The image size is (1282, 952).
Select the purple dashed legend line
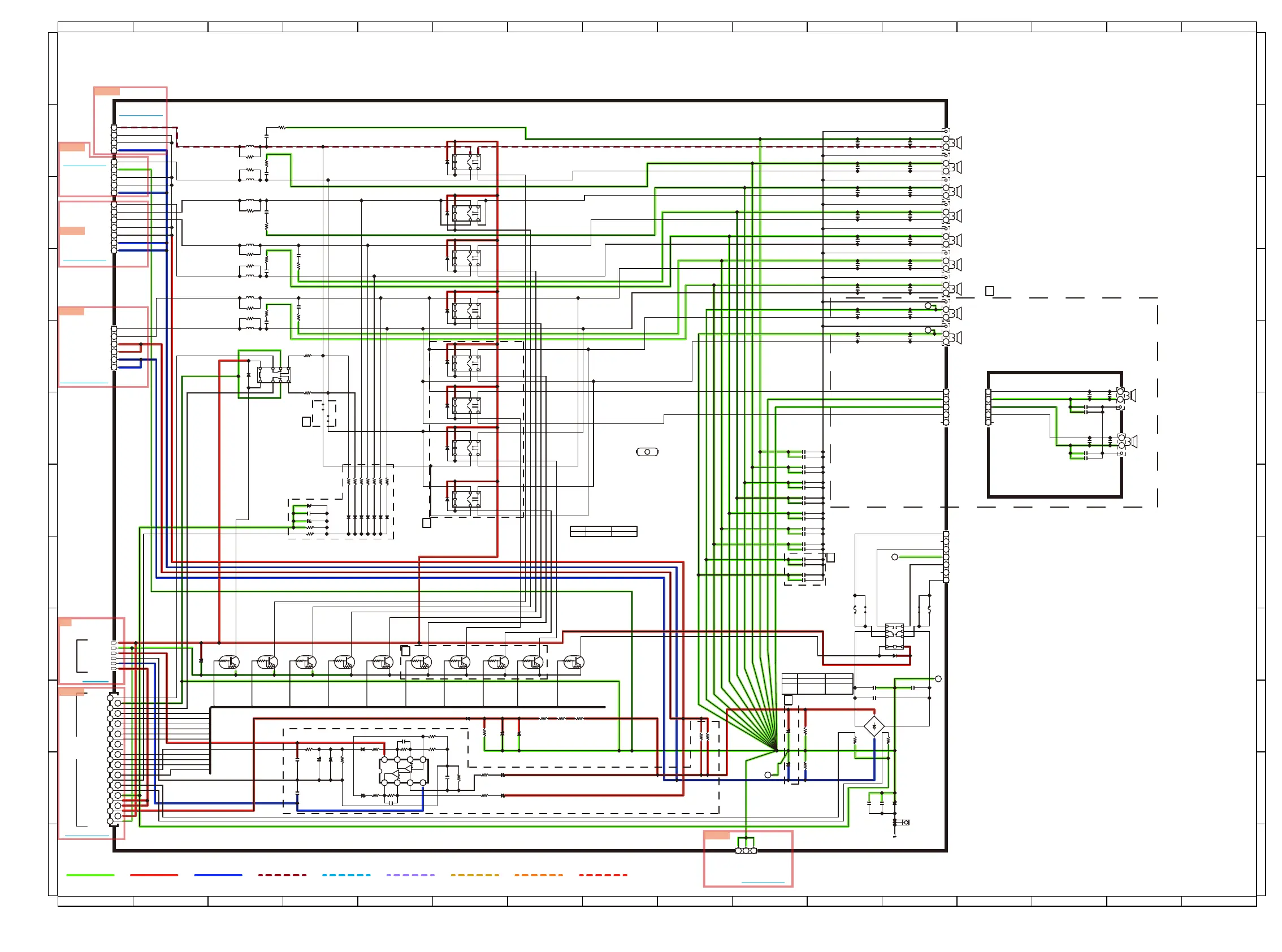pos(410,875)
